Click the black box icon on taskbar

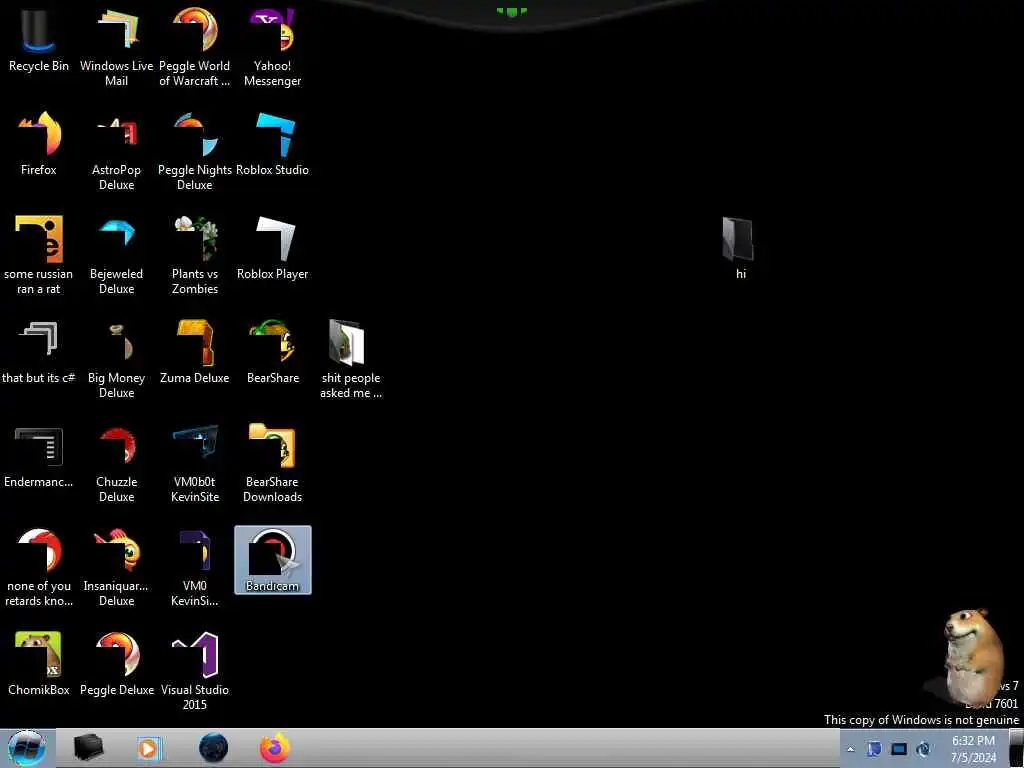click(88, 748)
